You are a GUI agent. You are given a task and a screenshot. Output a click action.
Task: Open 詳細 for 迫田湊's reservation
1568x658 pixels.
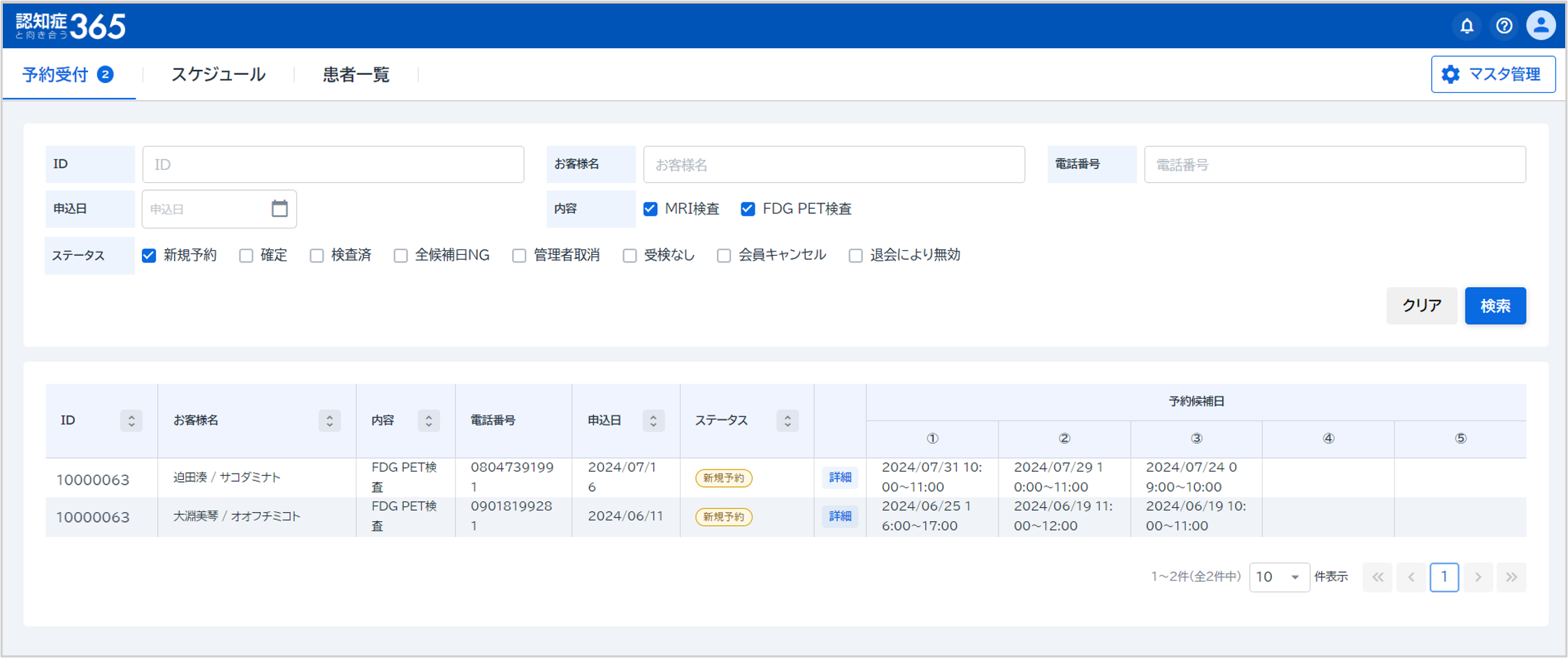(x=840, y=477)
